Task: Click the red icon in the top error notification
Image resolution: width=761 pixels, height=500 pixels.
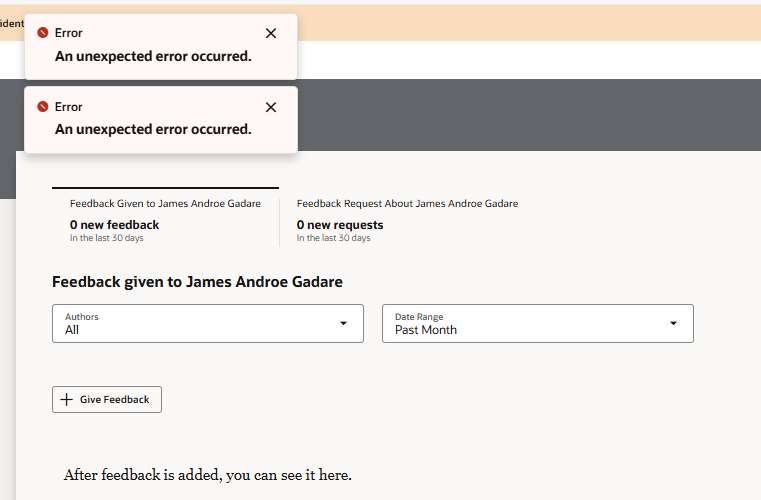Action: (x=43, y=33)
